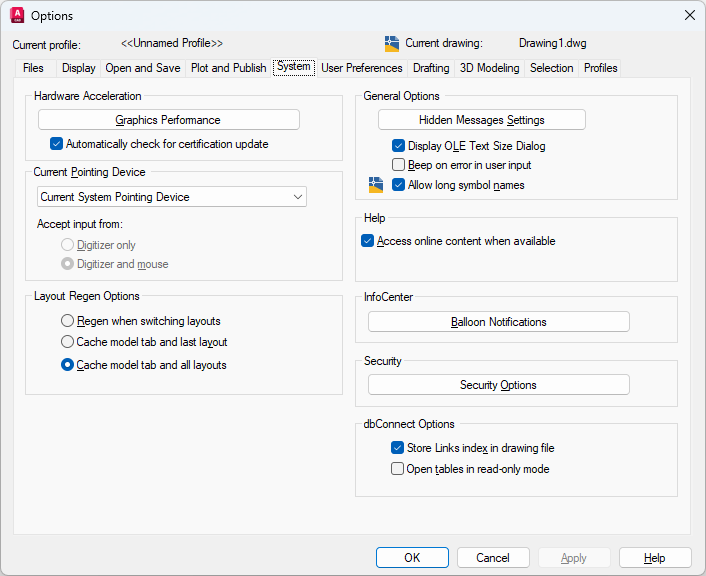The height and width of the screenshot is (576, 706).
Task: Enable Beep on error in user input
Action: (399, 165)
